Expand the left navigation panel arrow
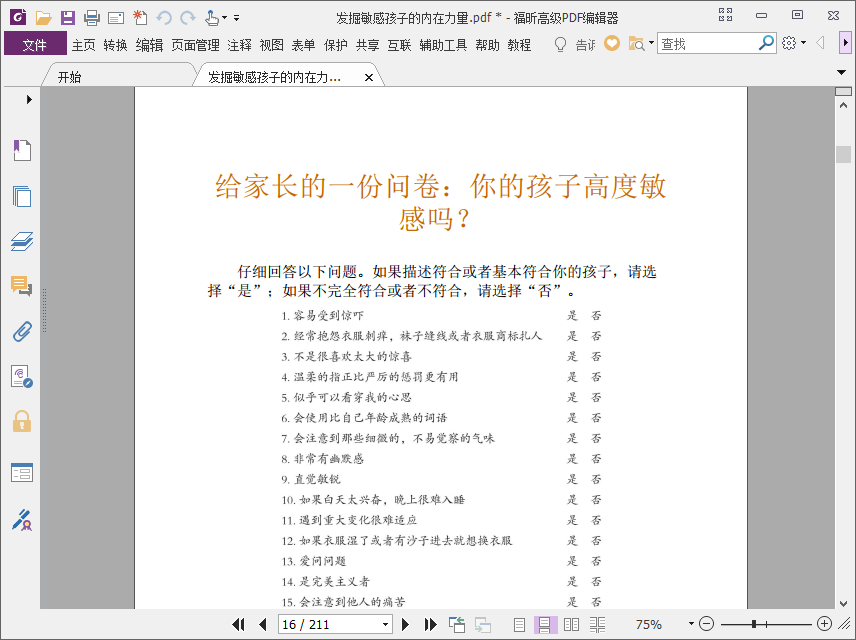This screenshot has height=640, width=856. 29,99
